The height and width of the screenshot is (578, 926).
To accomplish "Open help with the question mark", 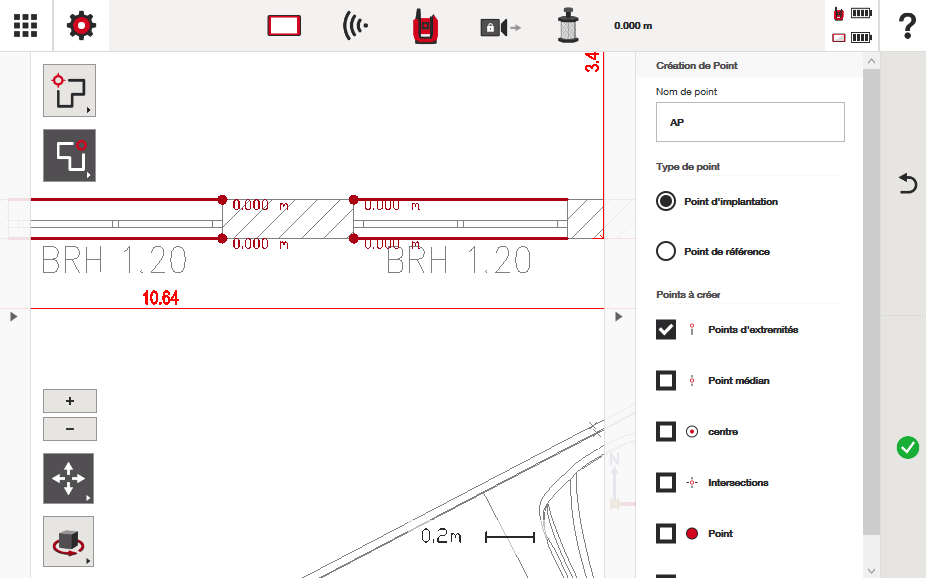I will click(x=907, y=26).
